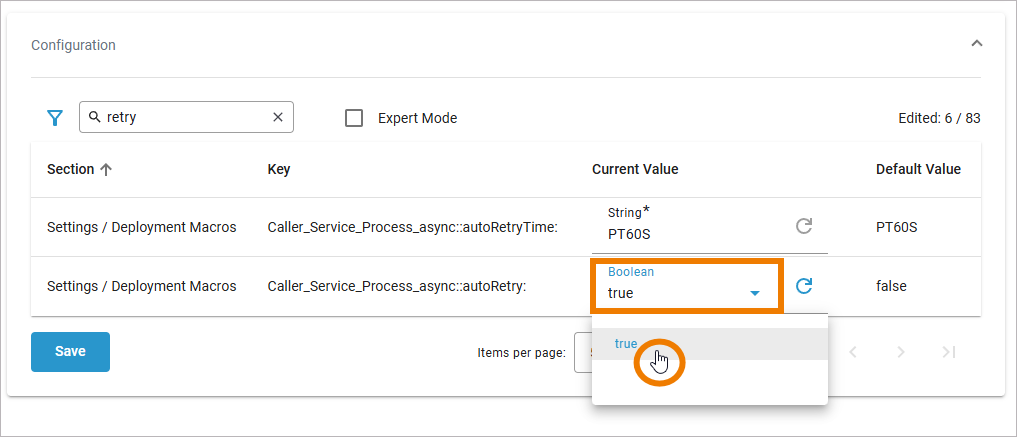Screen dimensions: 1017x437
Task: Open the Items per page dropdown
Action: [x=583, y=352]
